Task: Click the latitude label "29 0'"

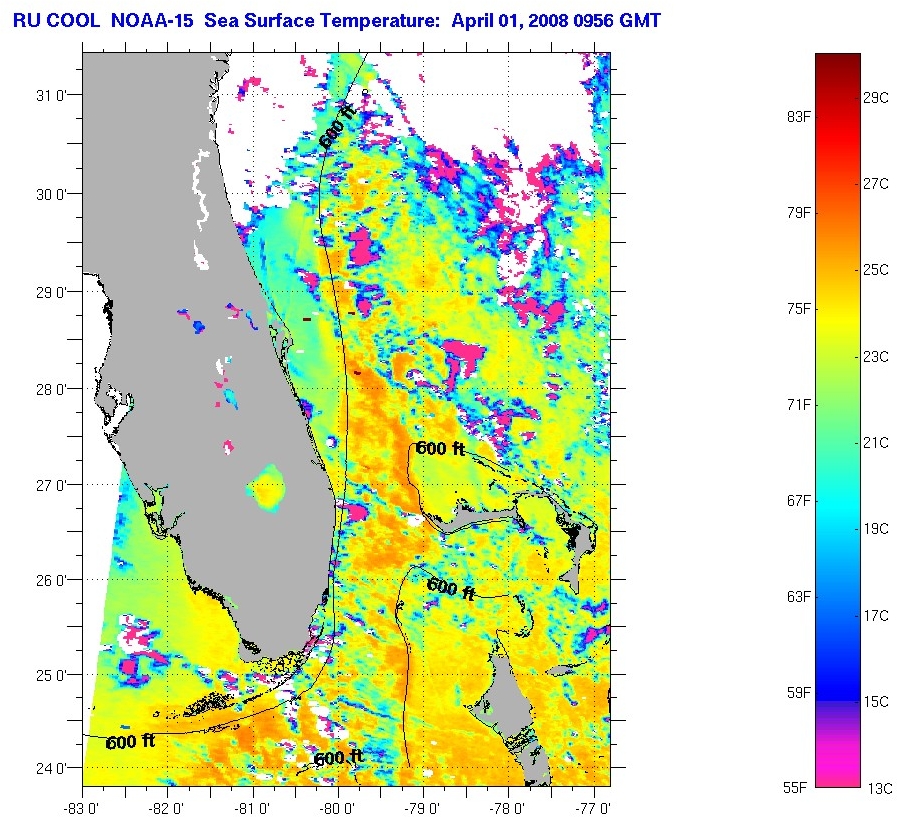Action: click(51, 292)
